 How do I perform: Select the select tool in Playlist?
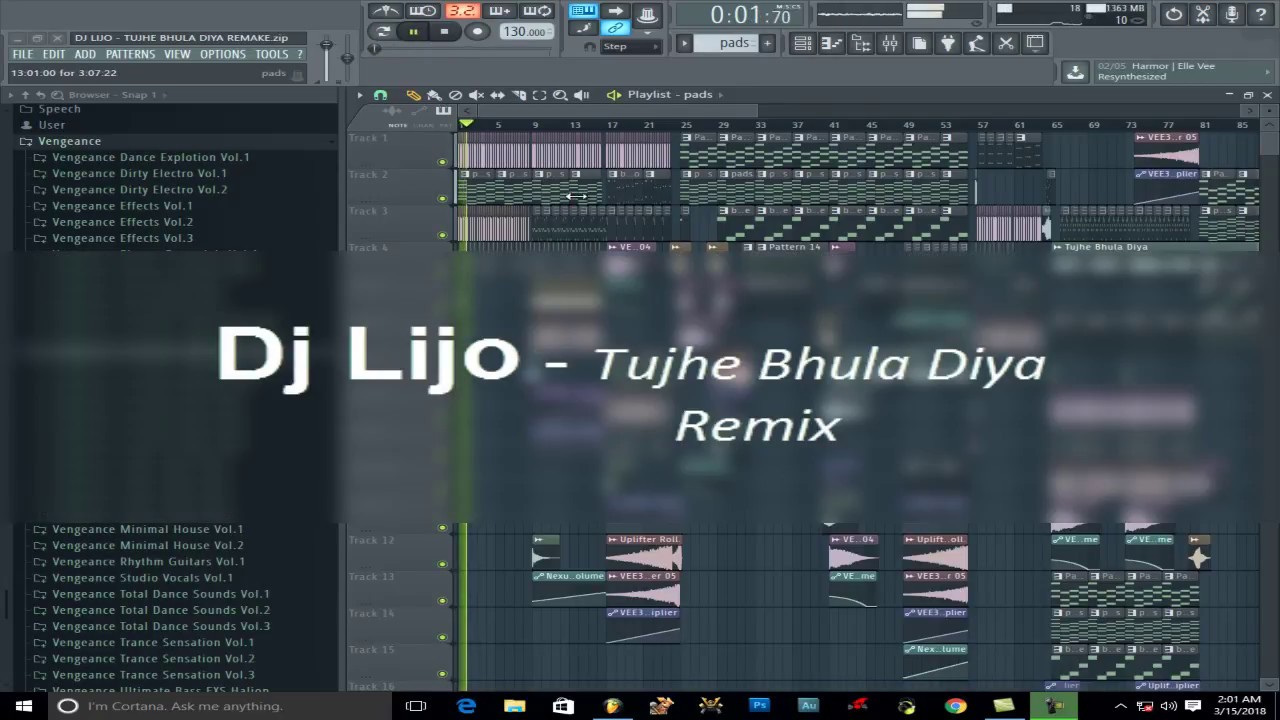539,95
